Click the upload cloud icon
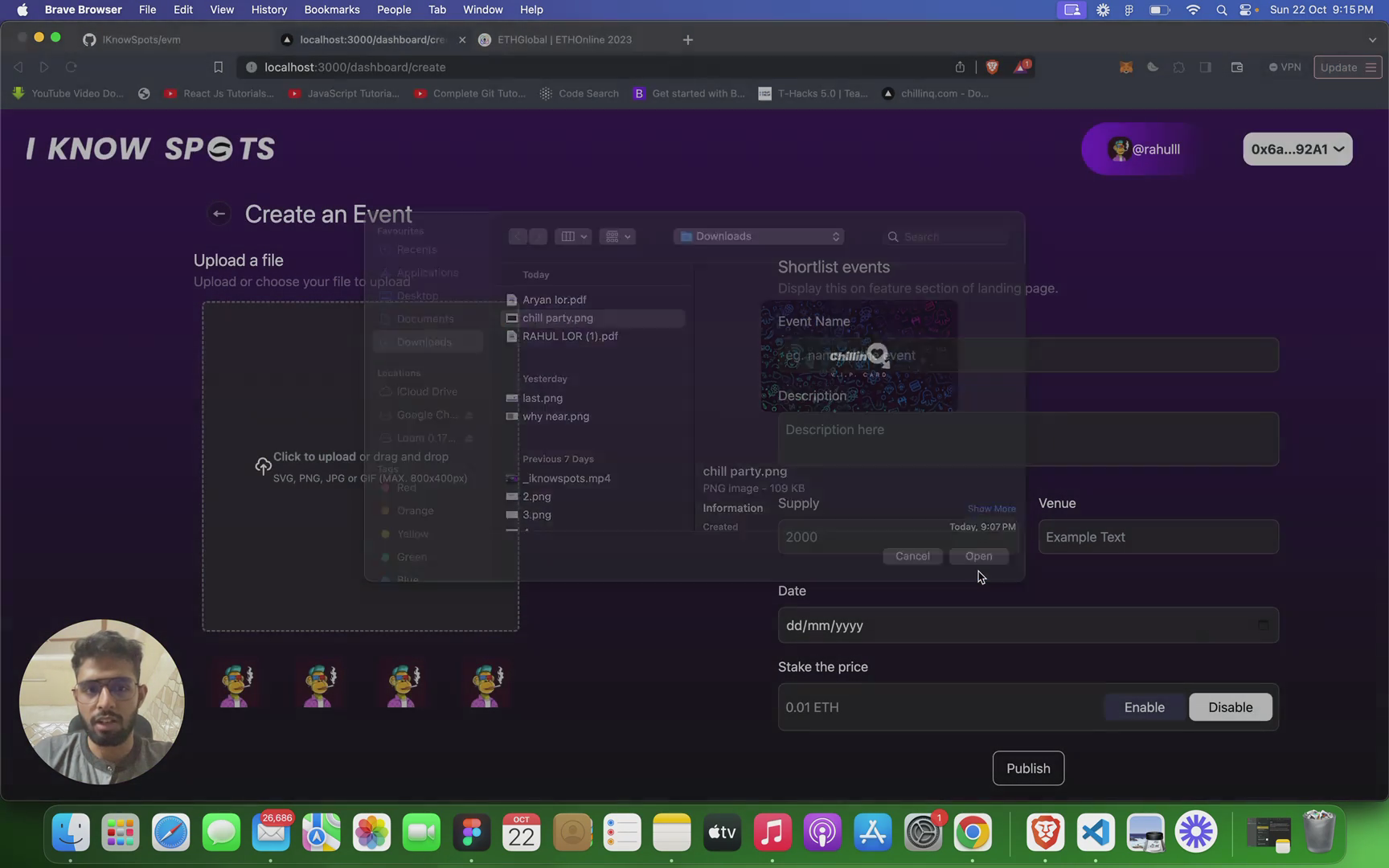This screenshot has height=868, width=1389. (x=263, y=466)
